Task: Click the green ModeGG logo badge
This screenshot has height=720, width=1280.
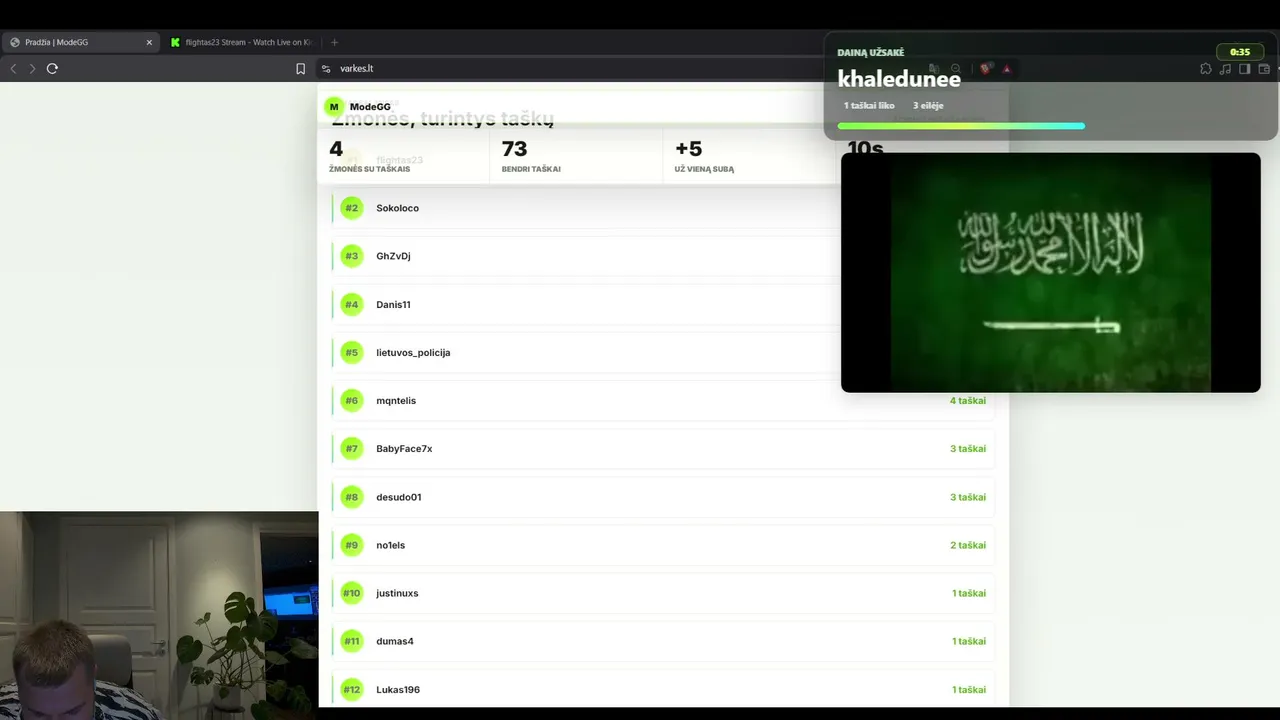Action: (334, 107)
